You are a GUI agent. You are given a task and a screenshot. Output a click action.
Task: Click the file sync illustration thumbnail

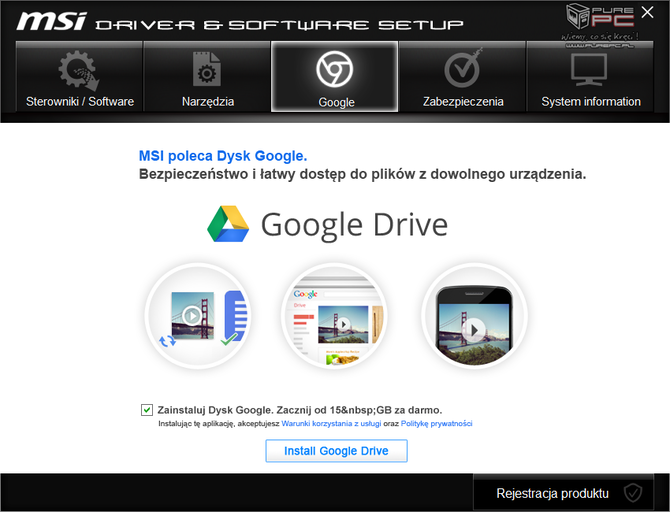198,316
